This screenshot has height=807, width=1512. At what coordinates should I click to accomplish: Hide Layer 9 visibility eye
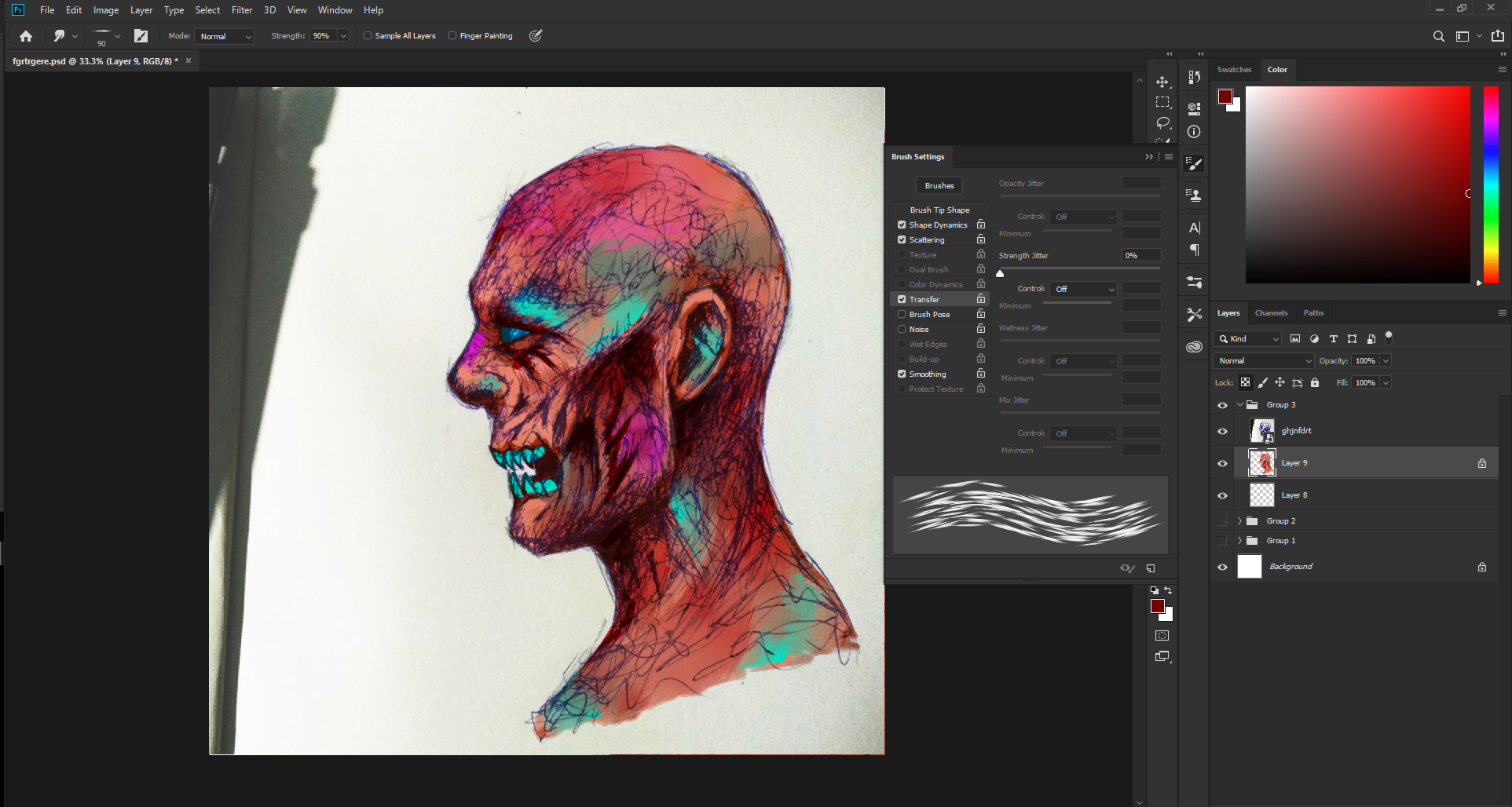1222,464
